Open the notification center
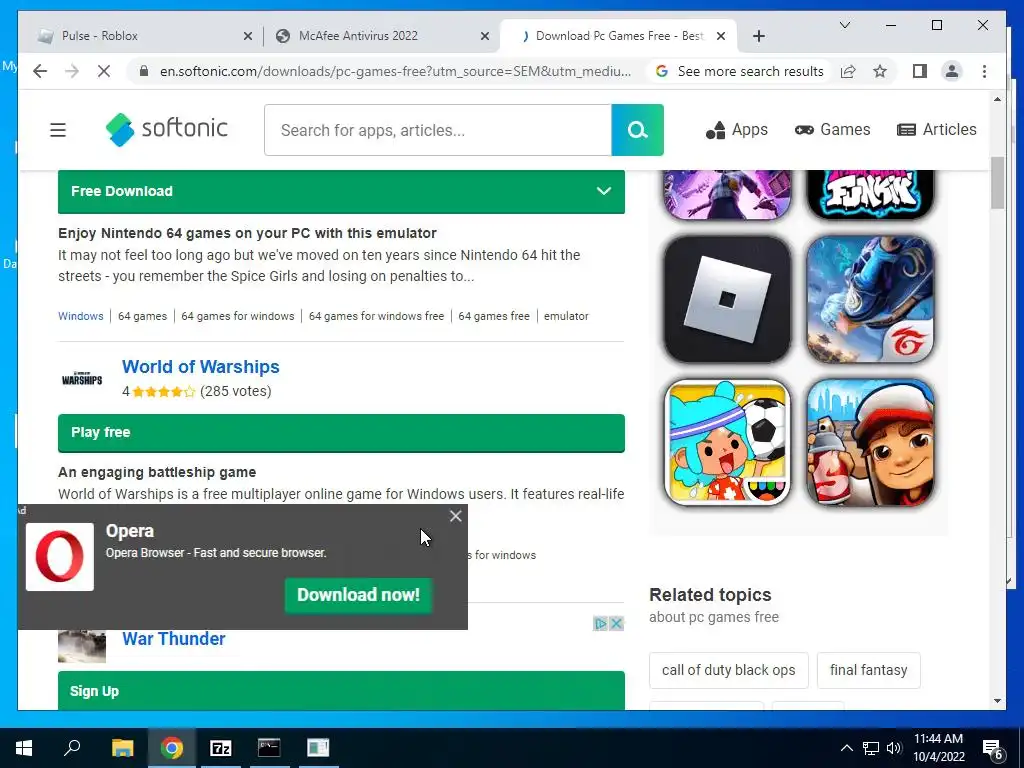The image size is (1024, 768). point(993,748)
